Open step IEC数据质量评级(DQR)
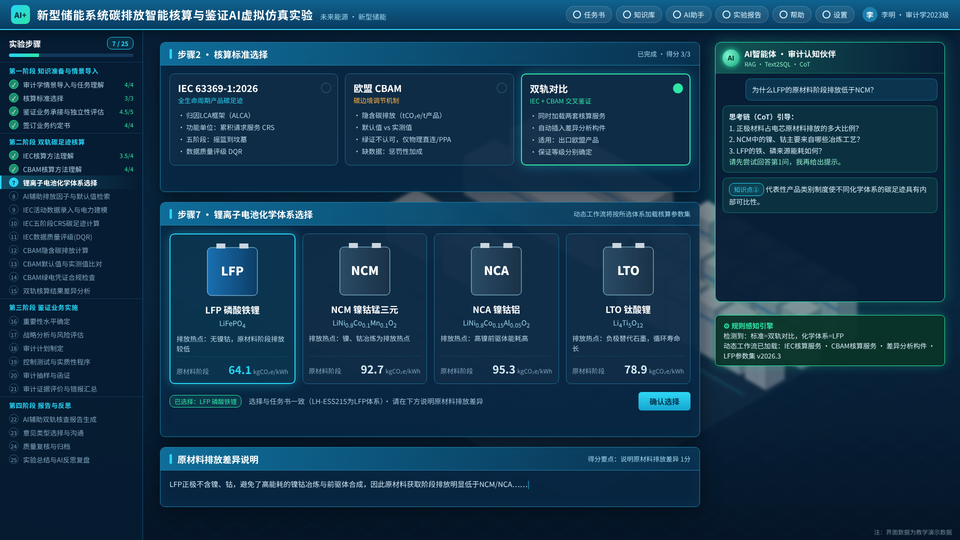This screenshot has width=960, height=540. [x=71, y=237]
